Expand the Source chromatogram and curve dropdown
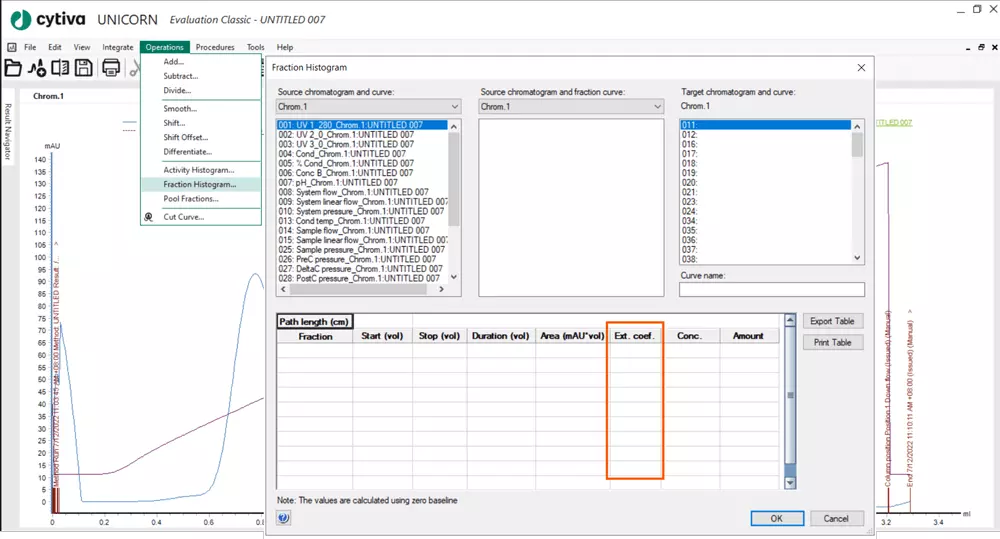The width and height of the screenshot is (1000, 539). click(x=454, y=106)
